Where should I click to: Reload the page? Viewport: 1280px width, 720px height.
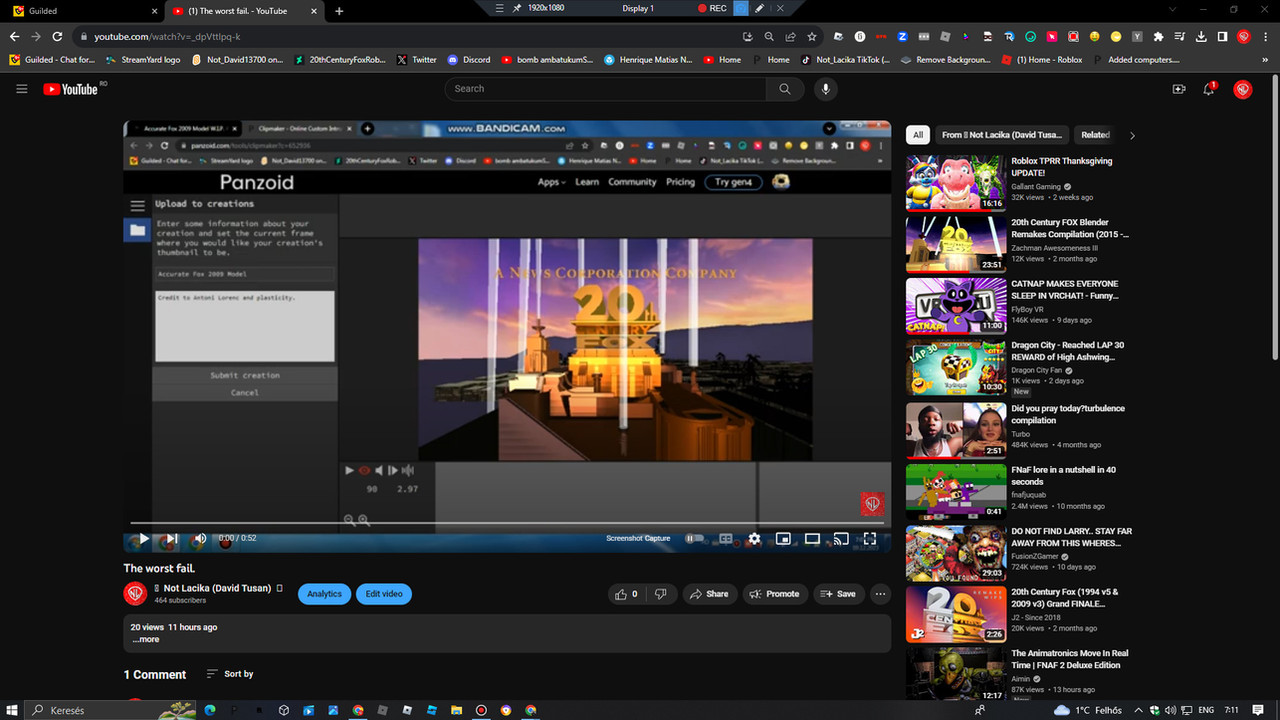[57, 37]
